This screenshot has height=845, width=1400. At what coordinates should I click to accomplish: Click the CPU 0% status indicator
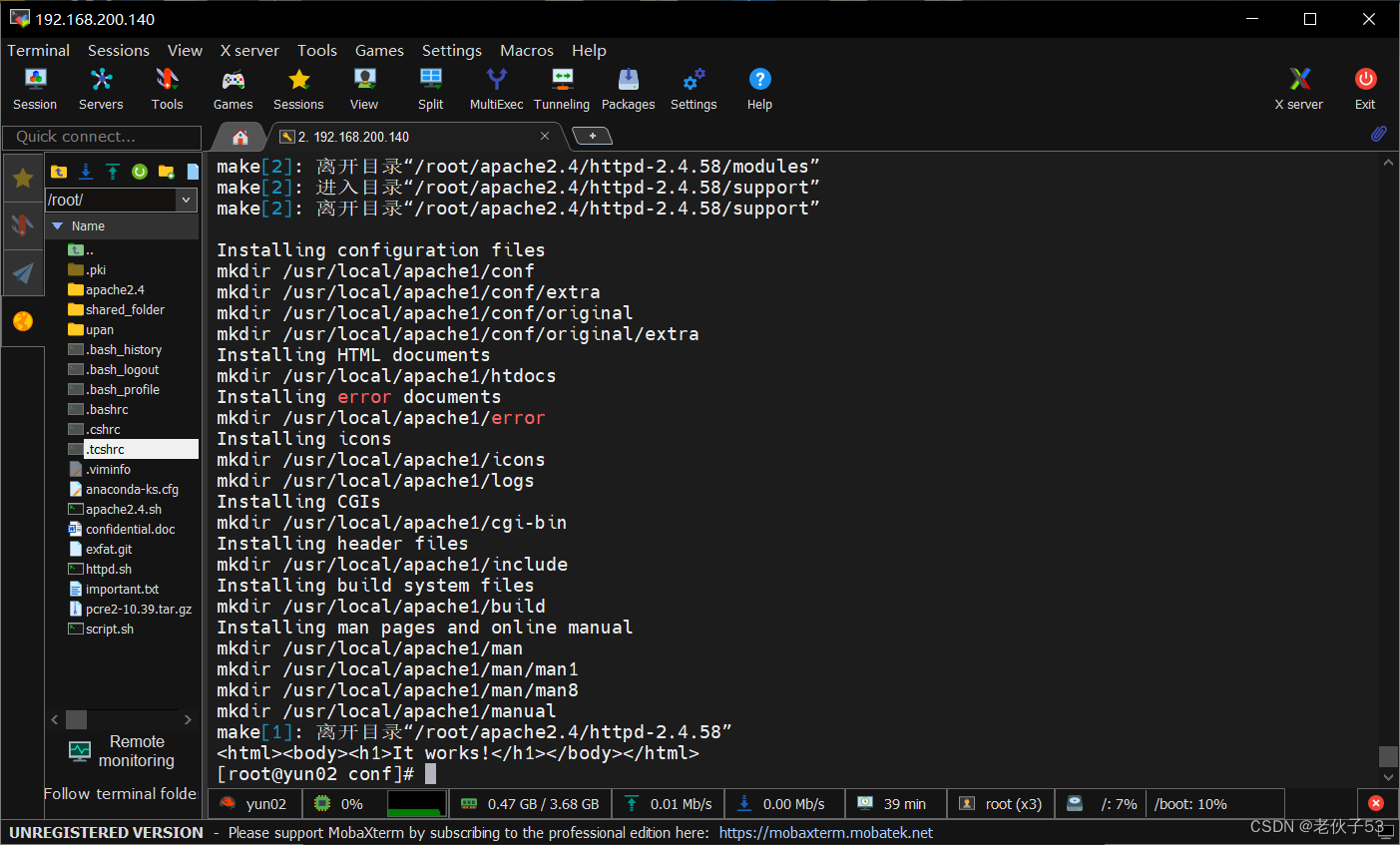[338, 804]
